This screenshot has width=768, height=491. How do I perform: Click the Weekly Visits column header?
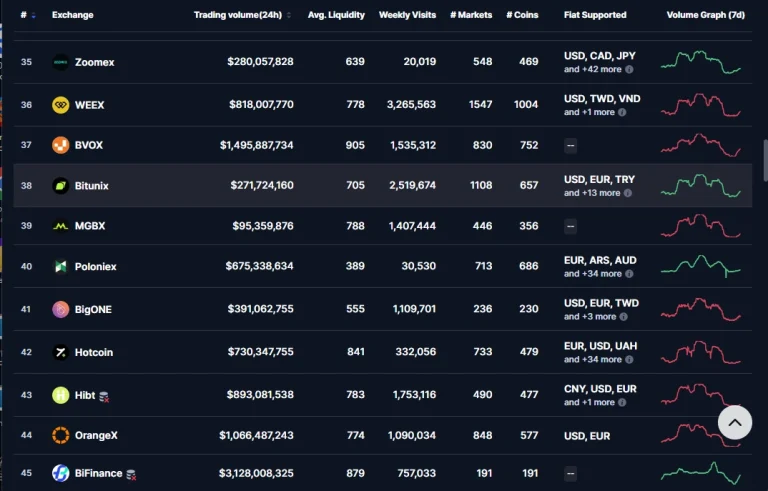click(x=408, y=15)
